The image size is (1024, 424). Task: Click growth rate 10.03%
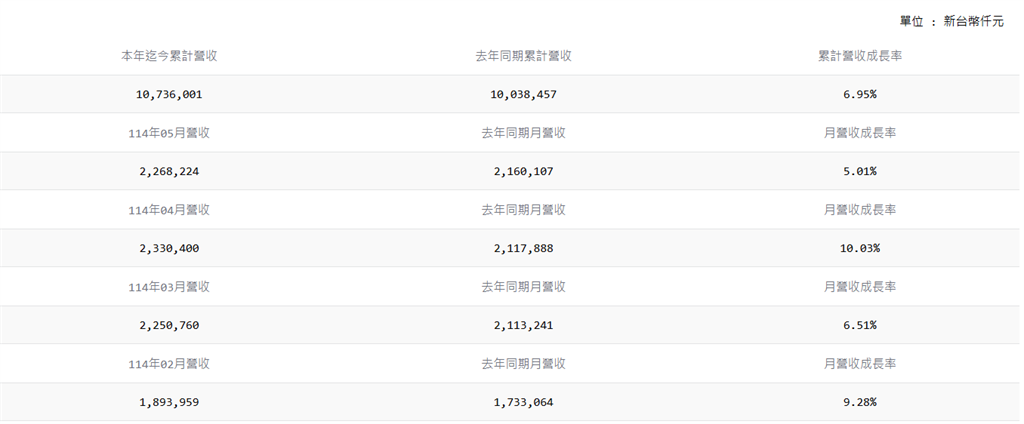point(860,249)
